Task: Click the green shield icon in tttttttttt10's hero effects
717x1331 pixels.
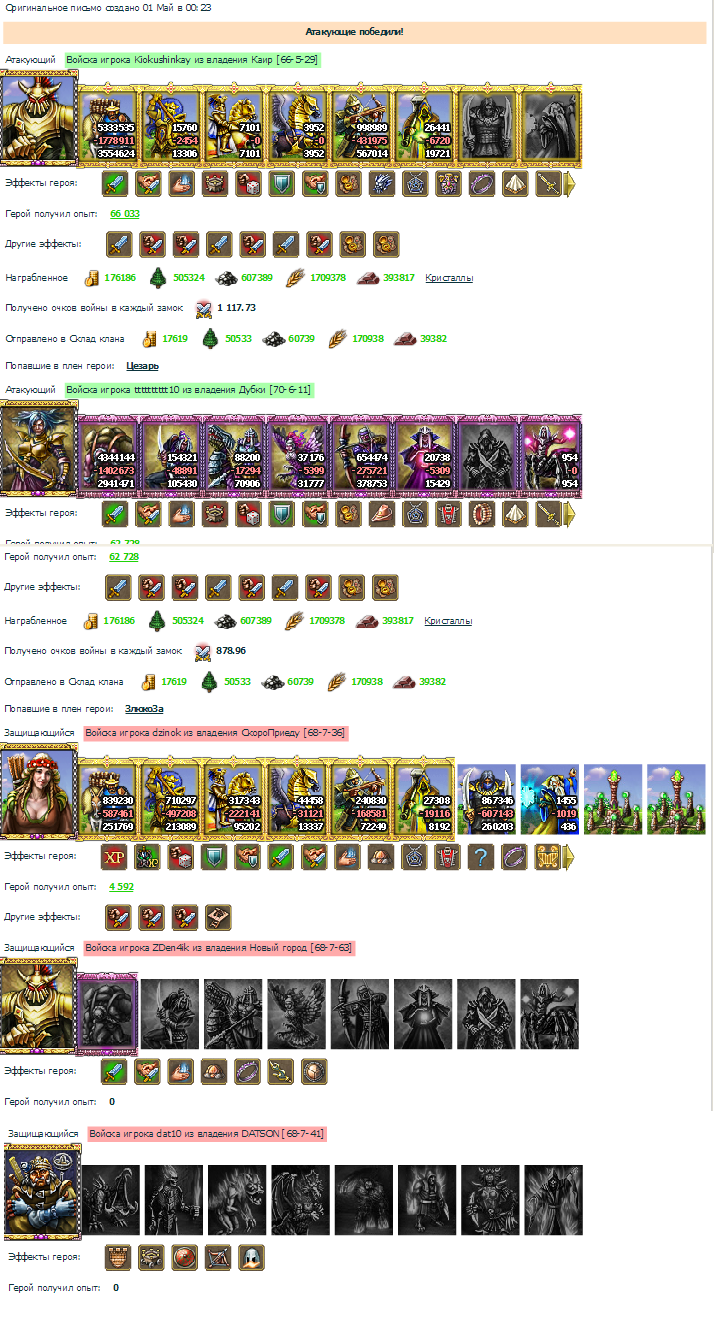Action: (x=282, y=514)
